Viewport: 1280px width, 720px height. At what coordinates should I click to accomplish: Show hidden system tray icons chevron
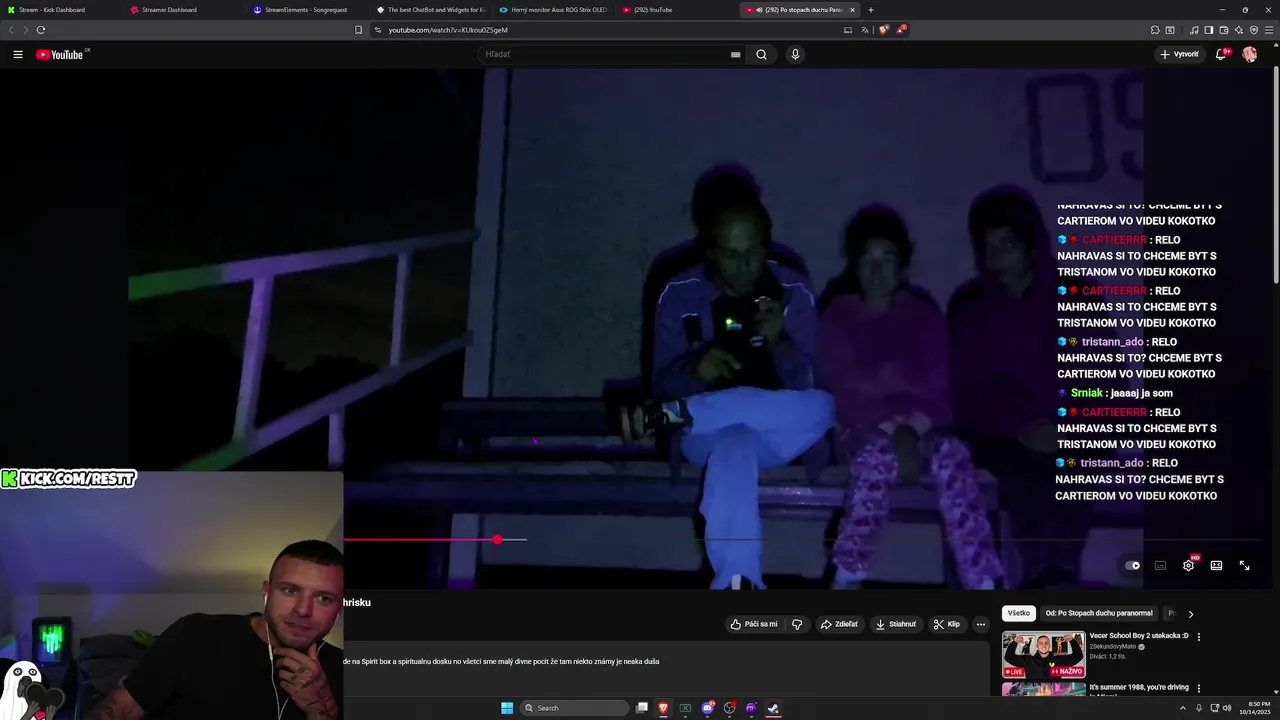pyautogui.click(x=1182, y=708)
